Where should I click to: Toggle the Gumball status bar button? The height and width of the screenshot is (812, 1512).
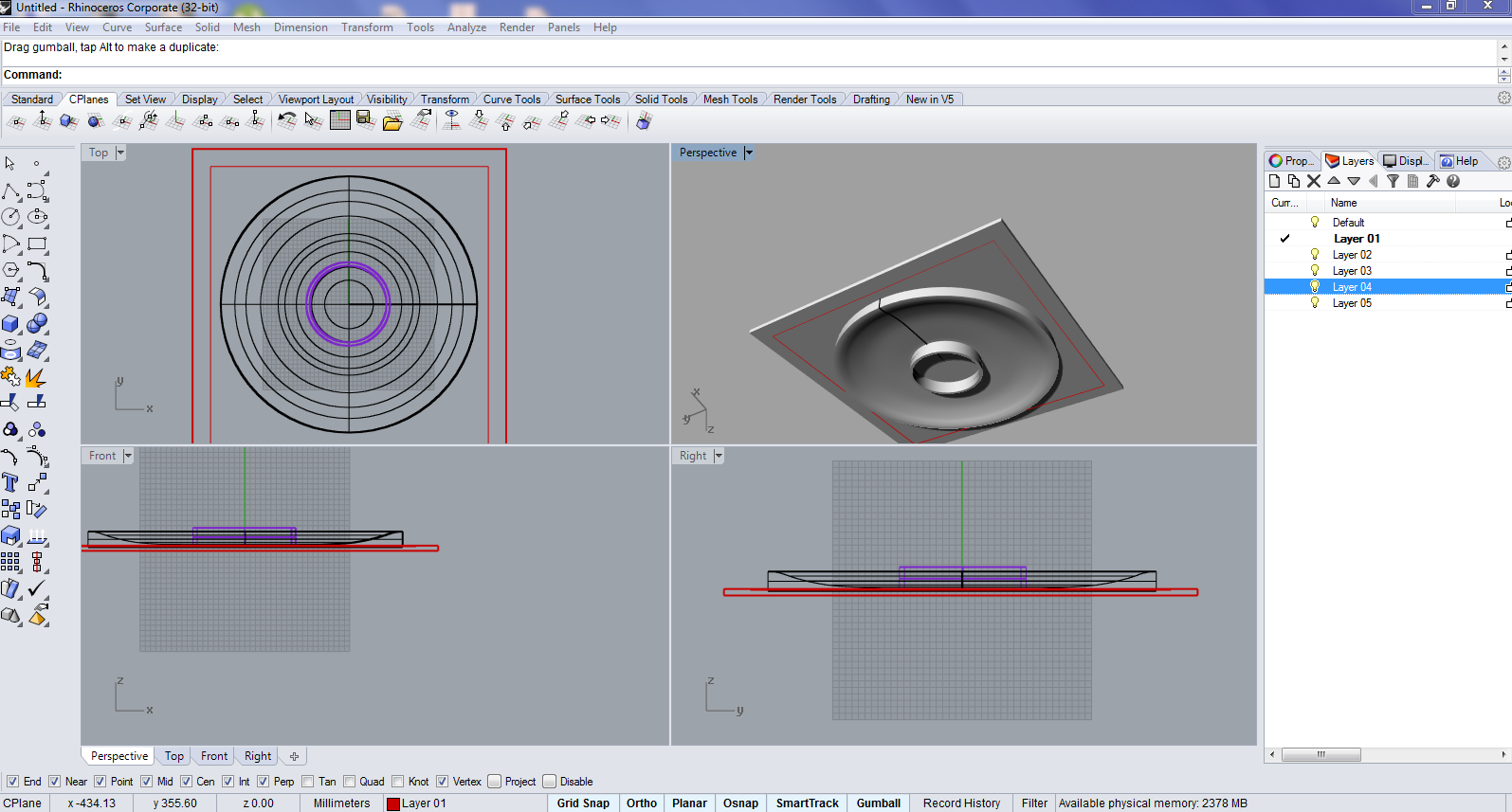(x=879, y=803)
